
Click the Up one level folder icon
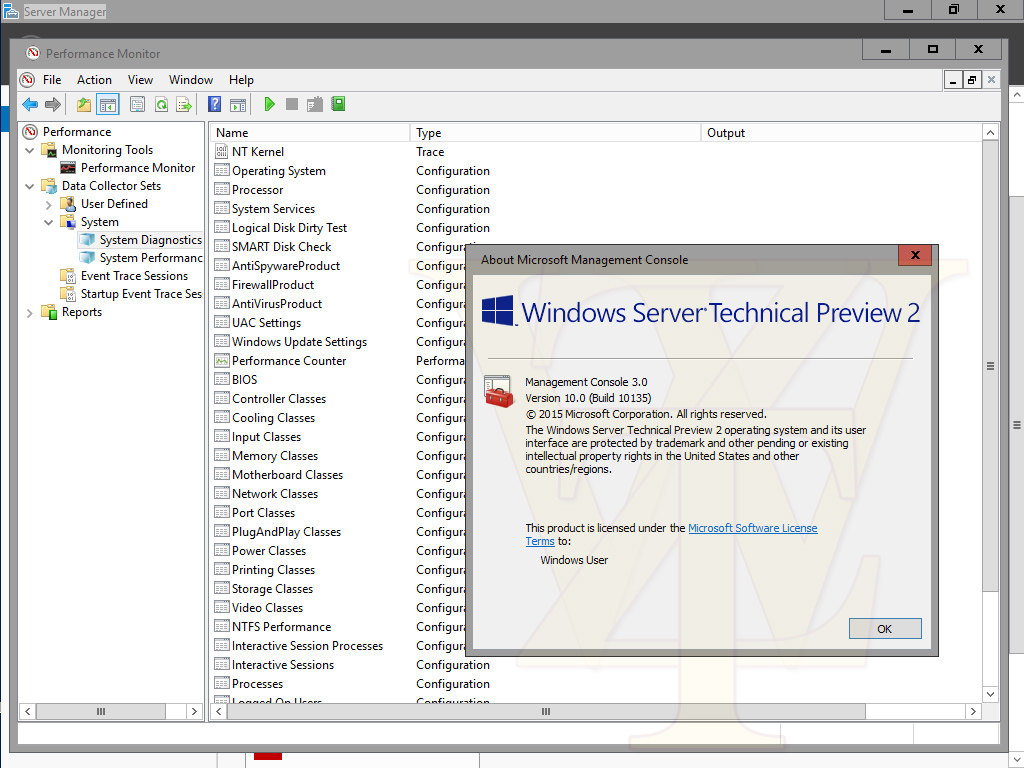click(x=85, y=103)
